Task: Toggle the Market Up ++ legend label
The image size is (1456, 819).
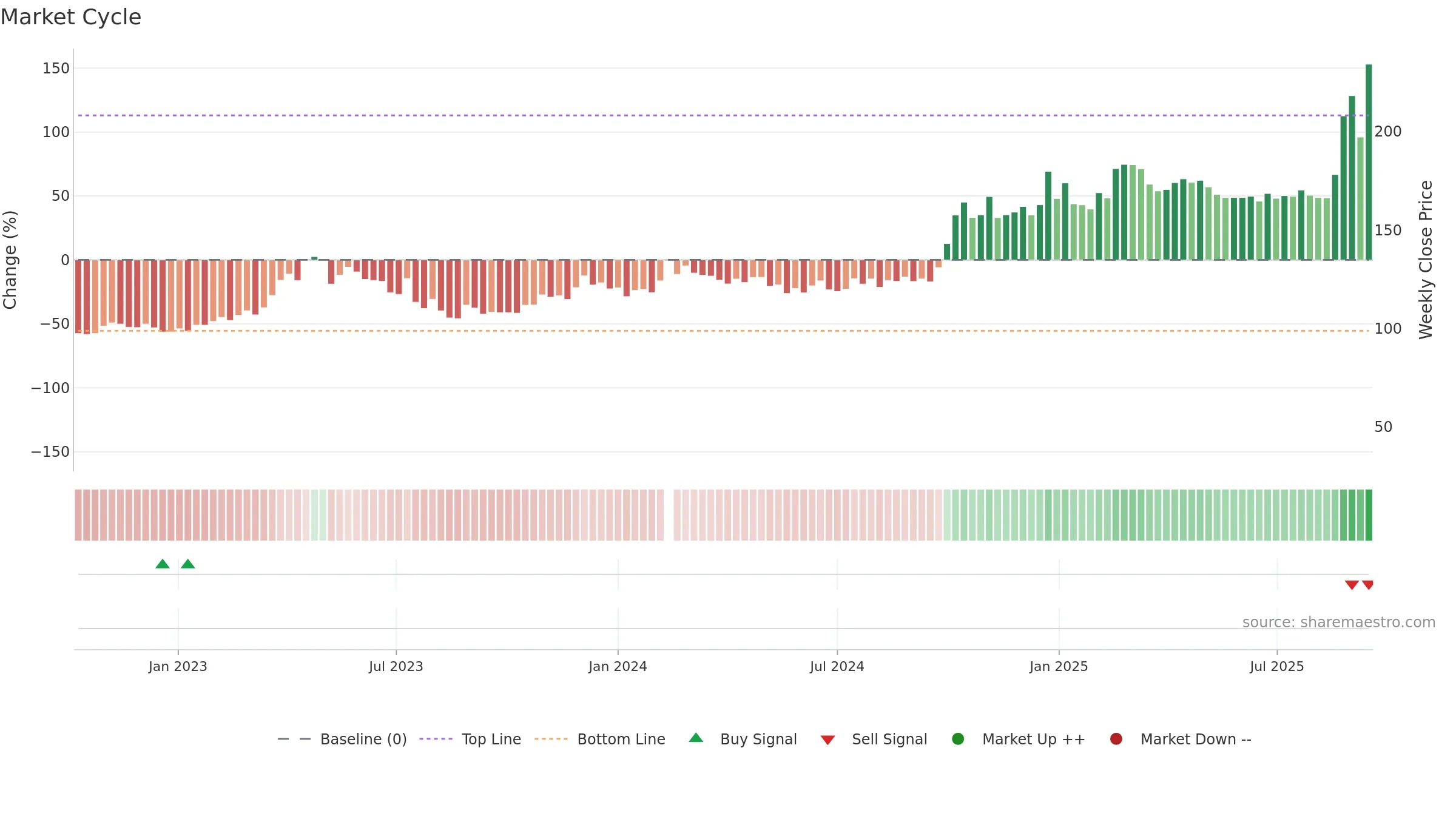Action: tap(1034, 740)
